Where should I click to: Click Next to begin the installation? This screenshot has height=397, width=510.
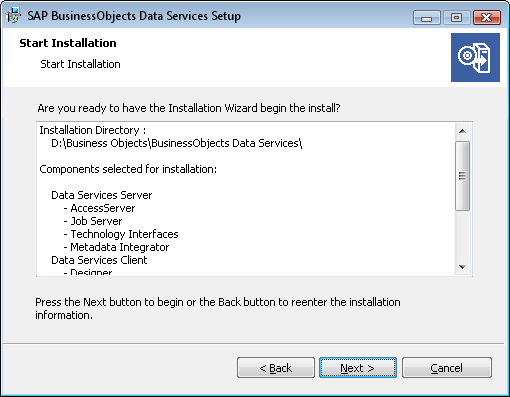coord(358,368)
